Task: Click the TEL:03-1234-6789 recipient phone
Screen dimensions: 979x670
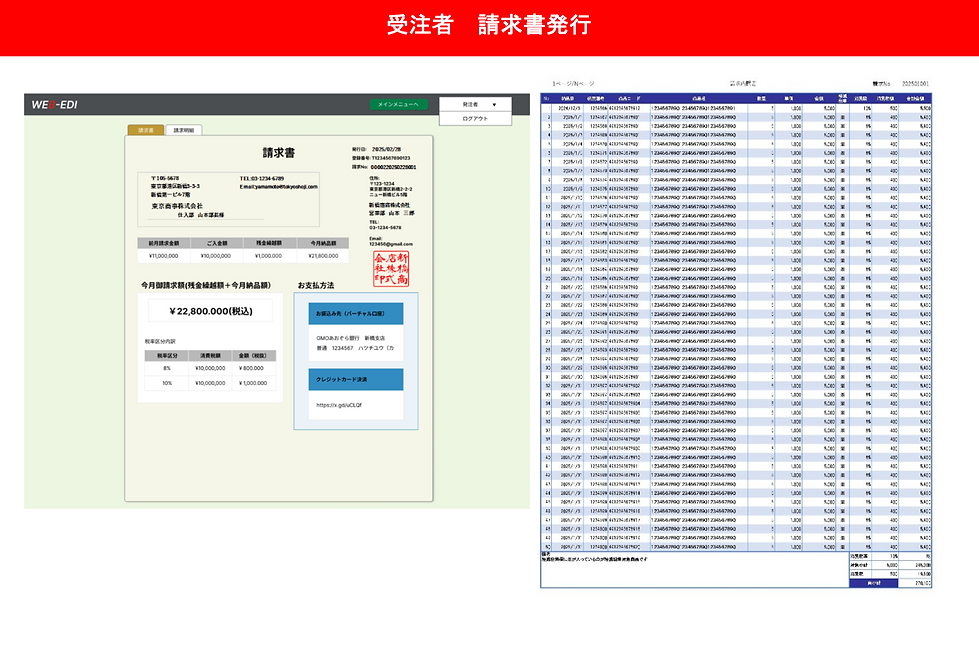Action: [262, 179]
